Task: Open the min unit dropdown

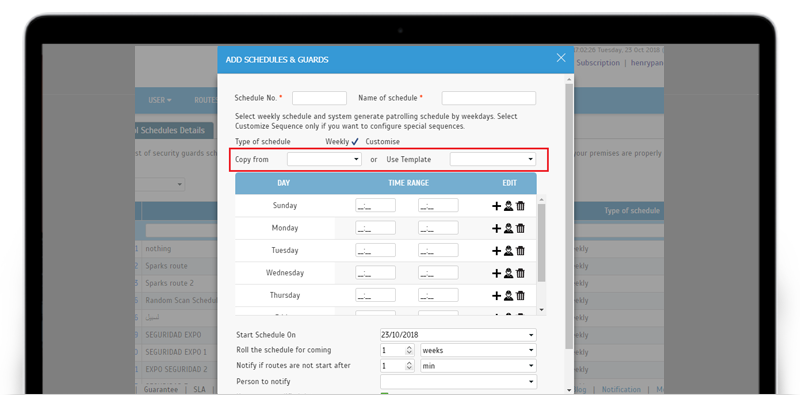Action: [478, 366]
